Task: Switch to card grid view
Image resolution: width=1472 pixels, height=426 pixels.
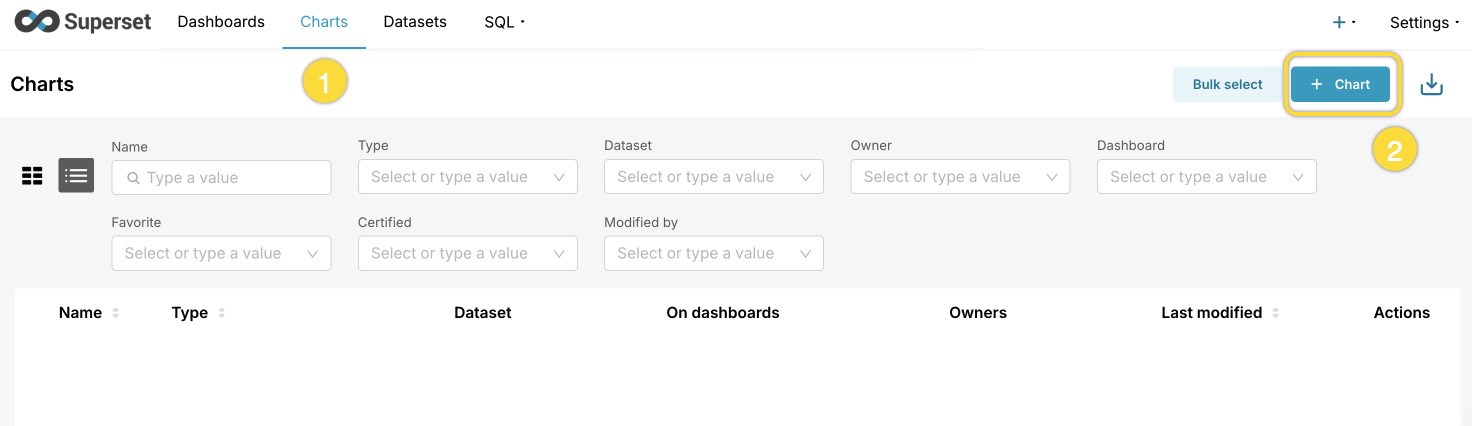Action: pos(32,176)
